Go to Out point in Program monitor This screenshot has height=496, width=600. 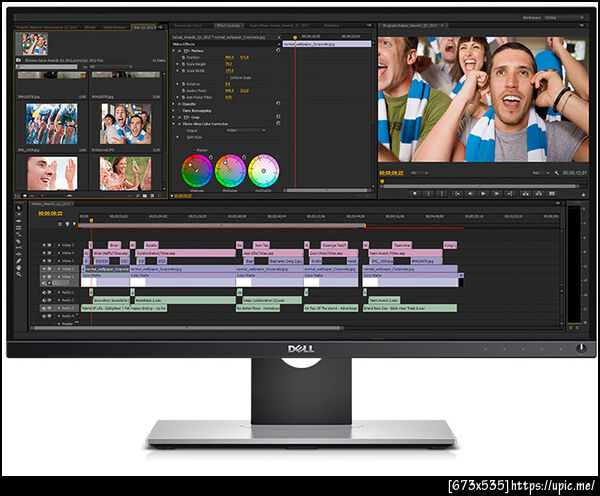(x=509, y=194)
